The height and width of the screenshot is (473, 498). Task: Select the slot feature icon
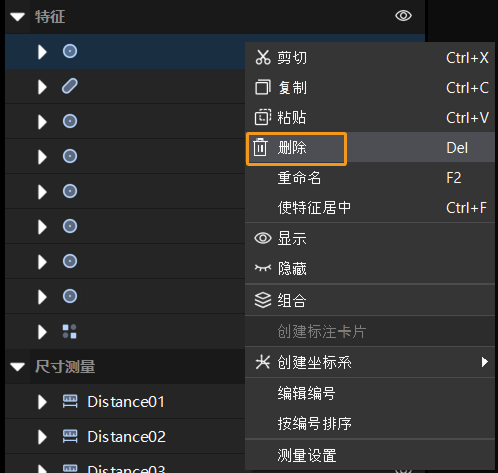pyautogui.click(x=70, y=86)
